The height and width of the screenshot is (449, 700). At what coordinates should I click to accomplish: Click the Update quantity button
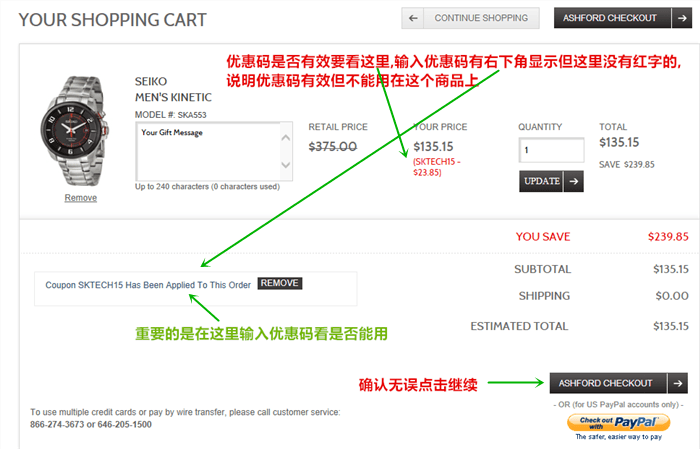pos(541,181)
